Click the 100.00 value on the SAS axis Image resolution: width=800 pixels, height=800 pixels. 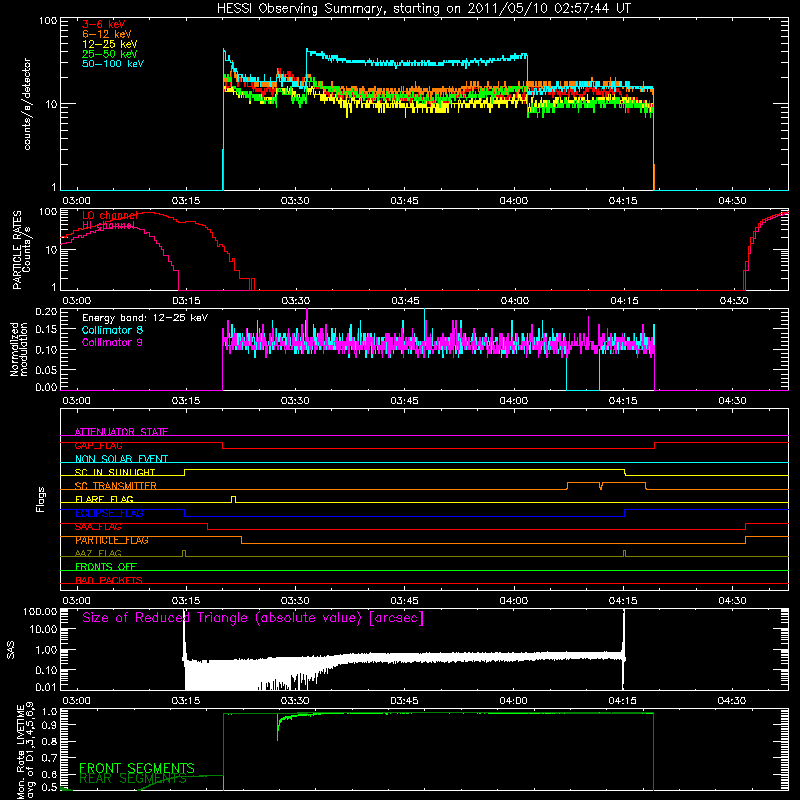pyautogui.click(x=40, y=611)
